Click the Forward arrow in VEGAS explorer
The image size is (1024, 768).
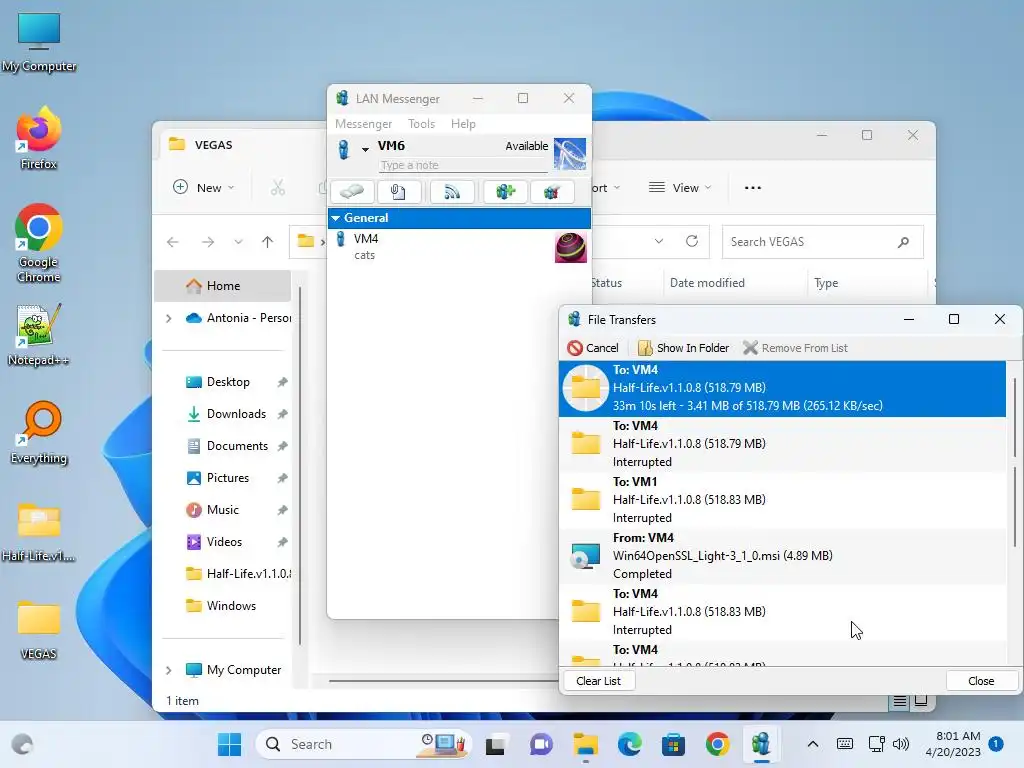coord(208,242)
